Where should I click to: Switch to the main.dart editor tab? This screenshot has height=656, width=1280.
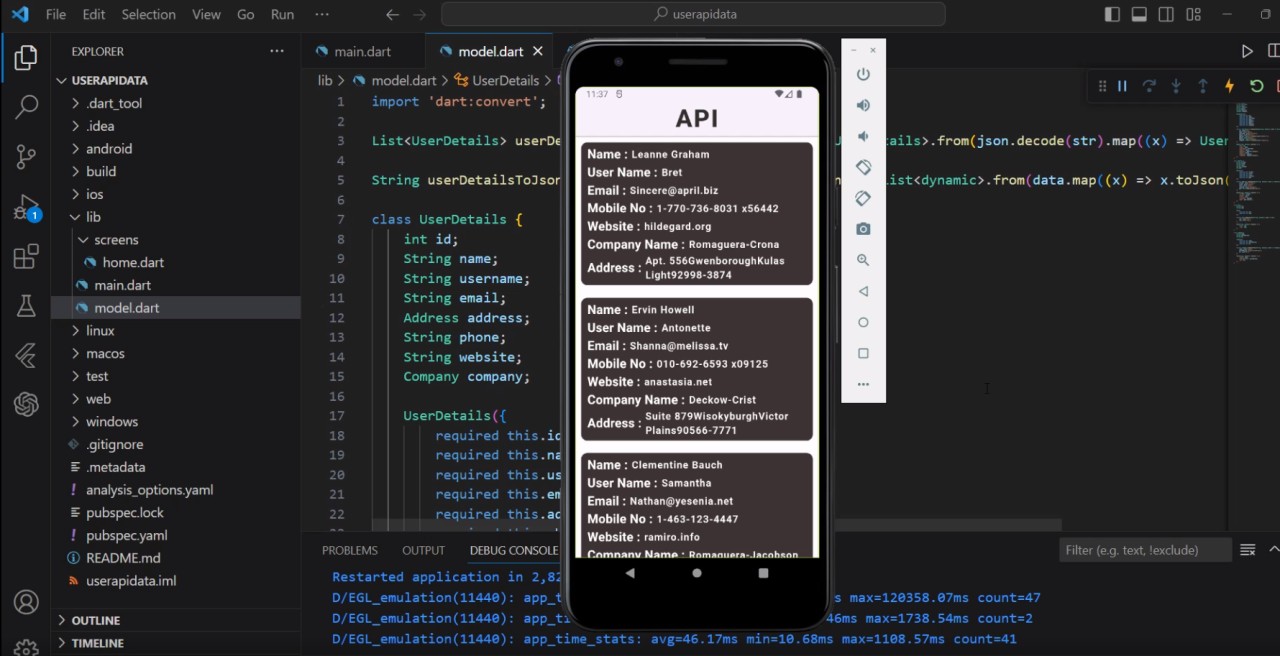(x=362, y=52)
